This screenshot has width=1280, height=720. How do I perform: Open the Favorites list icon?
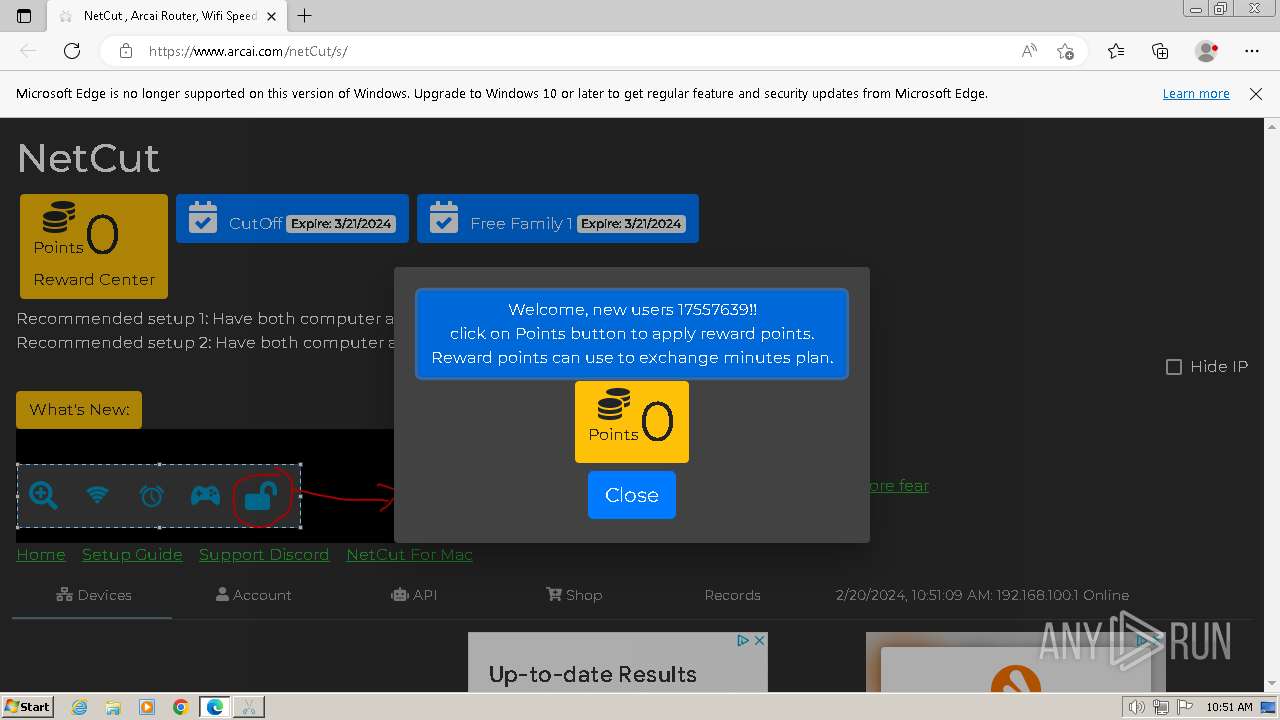tap(1116, 51)
